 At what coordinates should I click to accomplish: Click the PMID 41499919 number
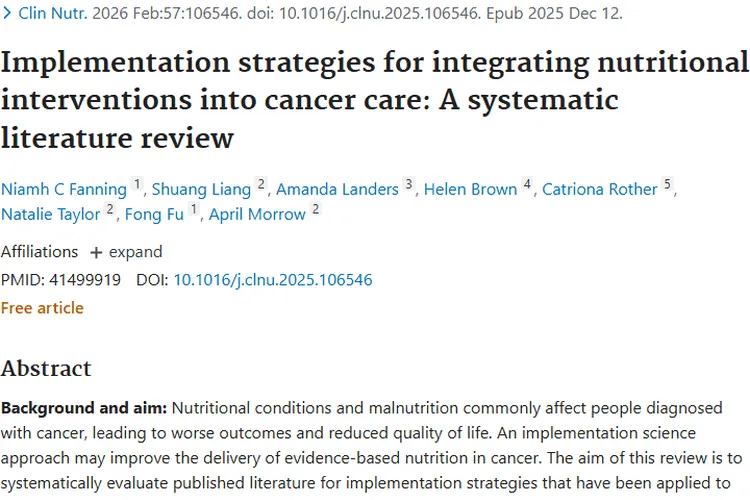pyautogui.click(x=83, y=280)
